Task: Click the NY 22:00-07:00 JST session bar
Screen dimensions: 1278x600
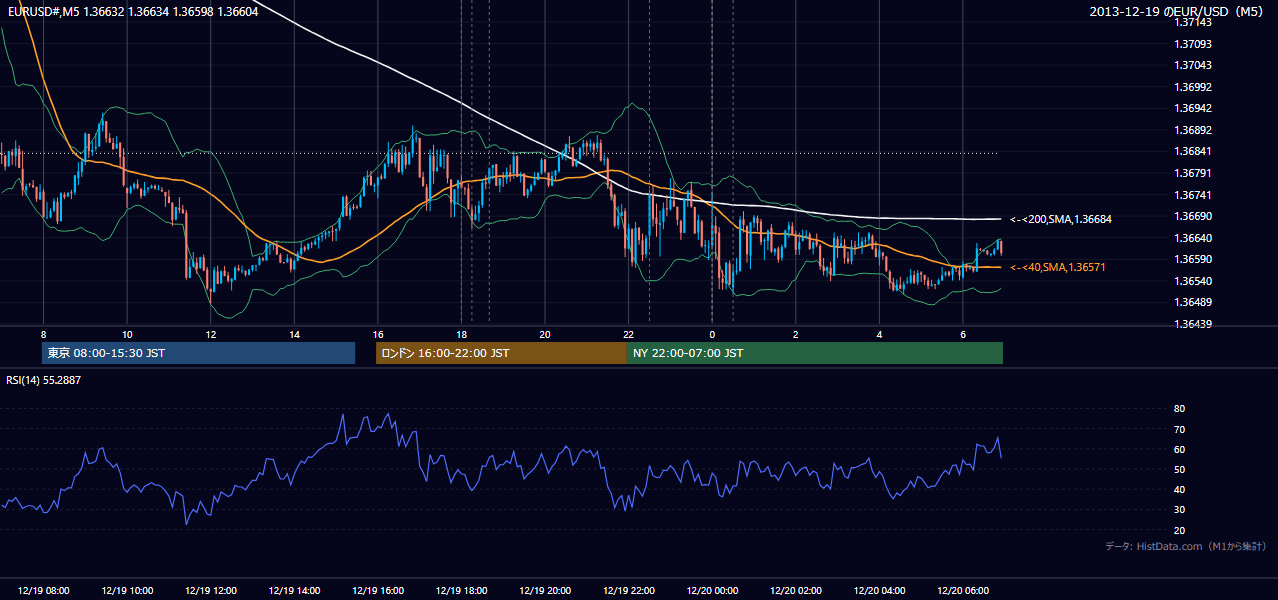Action: click(815, 353)
